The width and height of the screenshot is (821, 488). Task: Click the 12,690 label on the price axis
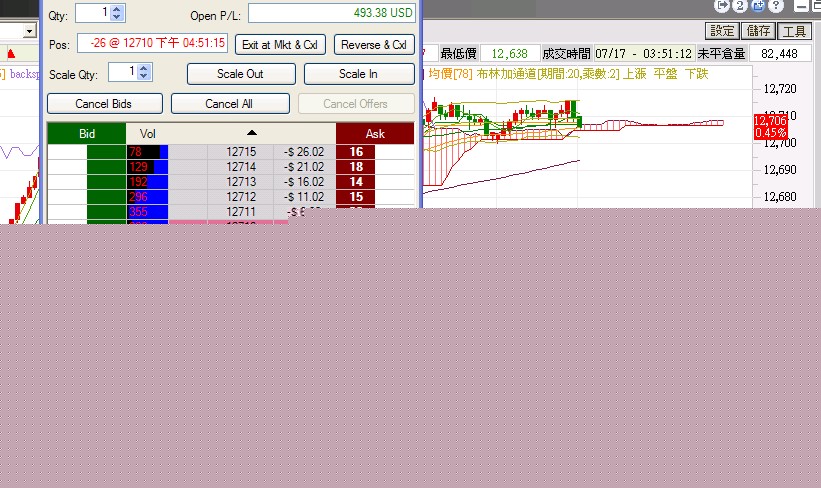click(780, 170)
